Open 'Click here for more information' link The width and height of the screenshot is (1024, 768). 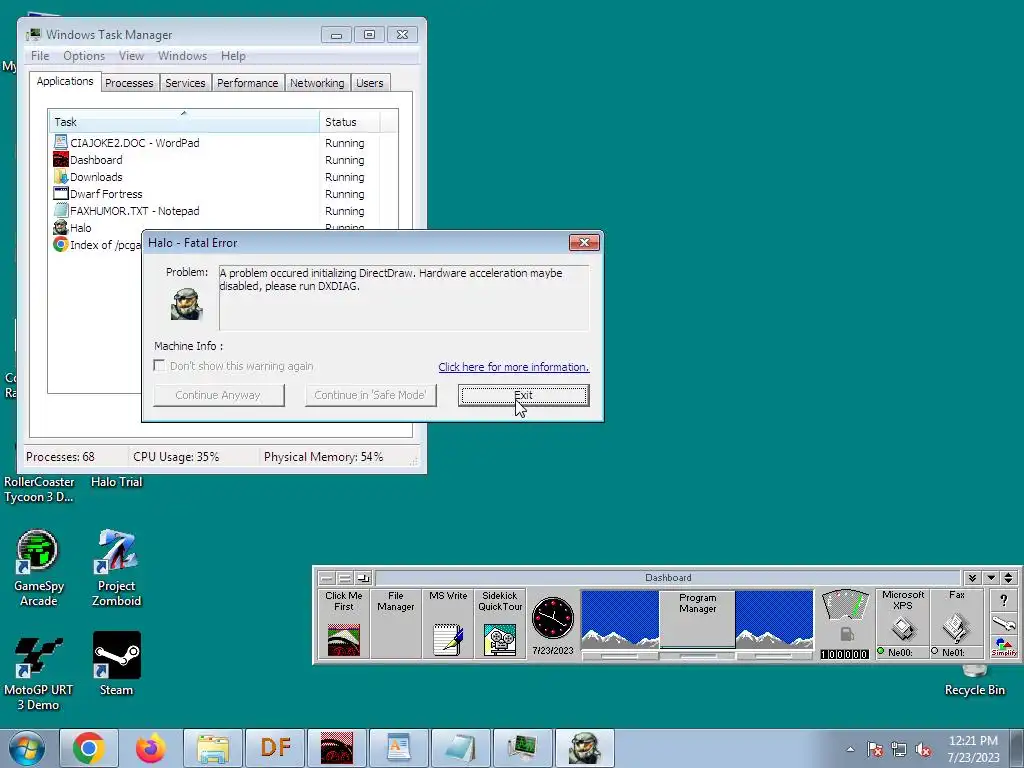pos(513,367)
